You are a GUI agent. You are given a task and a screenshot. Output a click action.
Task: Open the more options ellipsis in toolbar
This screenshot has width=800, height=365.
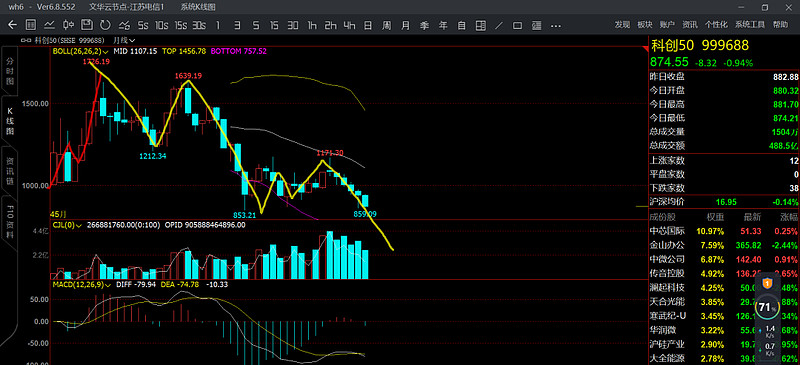coord(556,25)
